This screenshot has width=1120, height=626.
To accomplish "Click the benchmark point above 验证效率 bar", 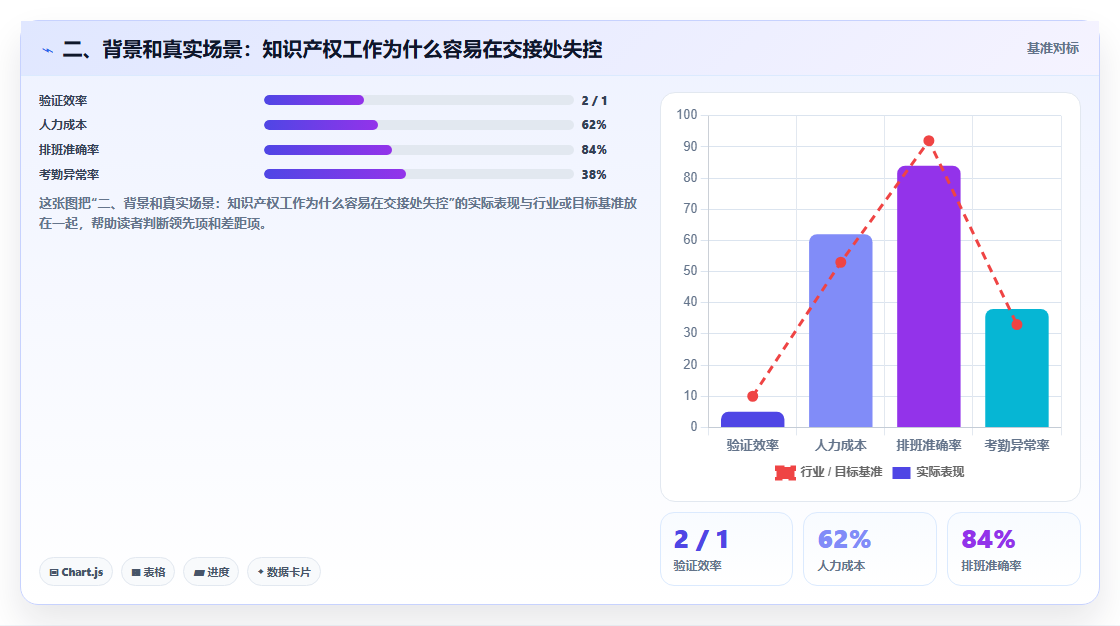I will click(752, 396).
